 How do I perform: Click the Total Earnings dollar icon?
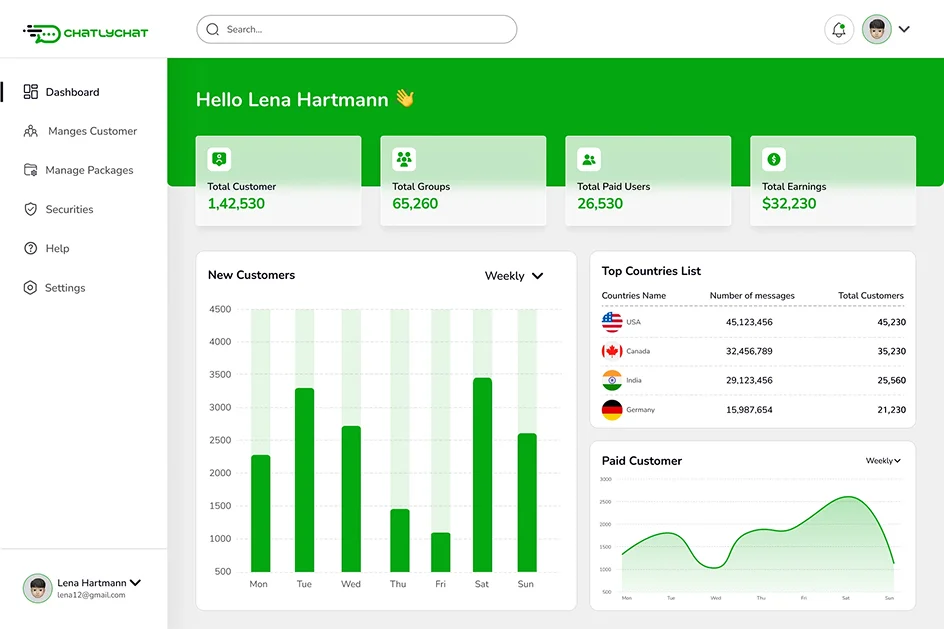click(x=772, y=158)
